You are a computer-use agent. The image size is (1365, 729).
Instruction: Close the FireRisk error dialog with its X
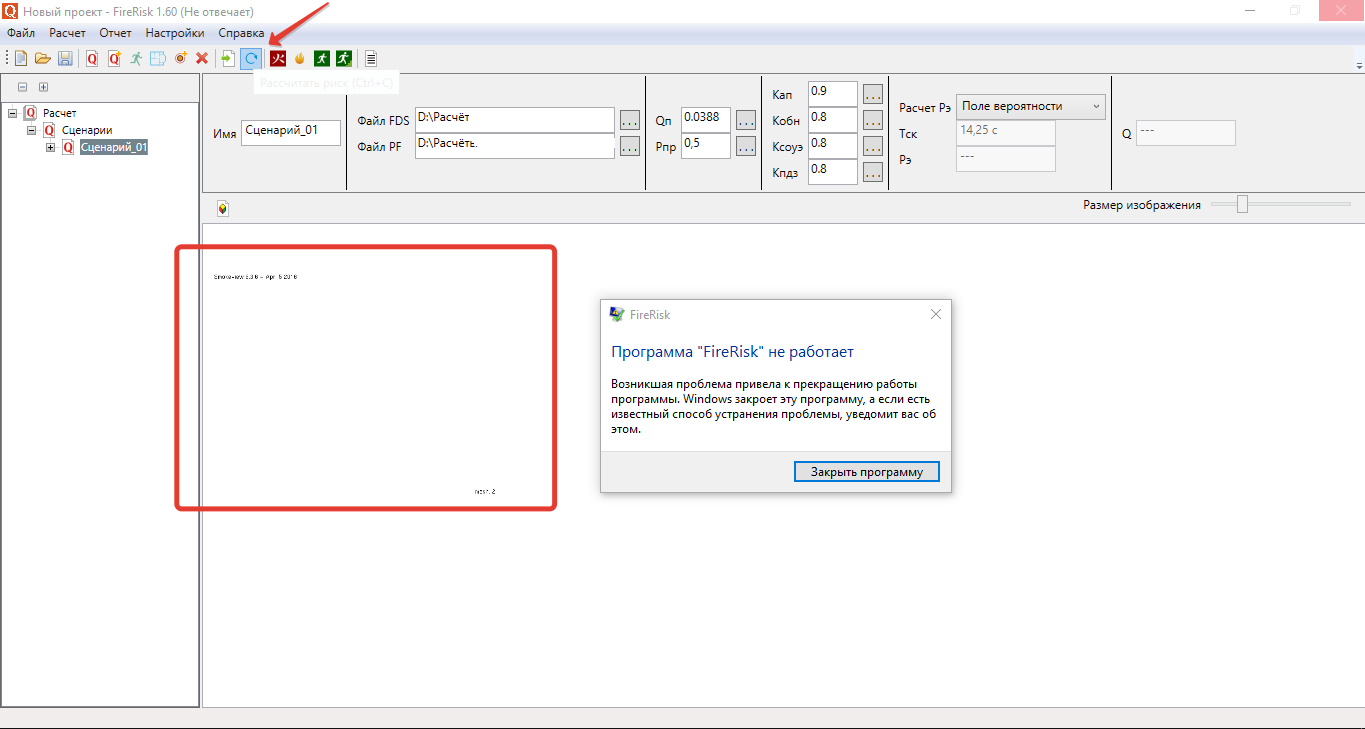pyautogui.click(x=936, y=314)
